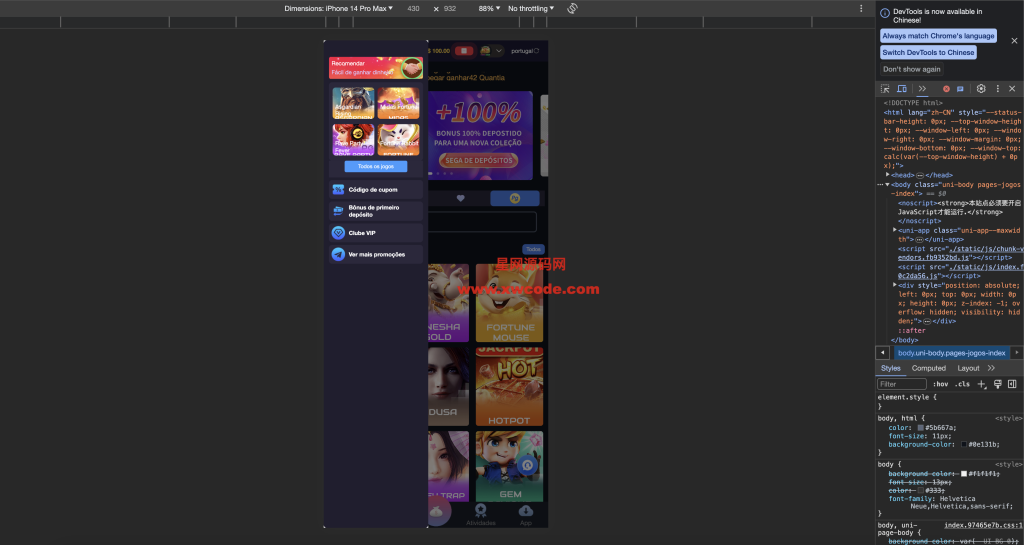Click the #5b667a color swatch
The width and height of the screenshot is (1024, 545).
(921, 427)
